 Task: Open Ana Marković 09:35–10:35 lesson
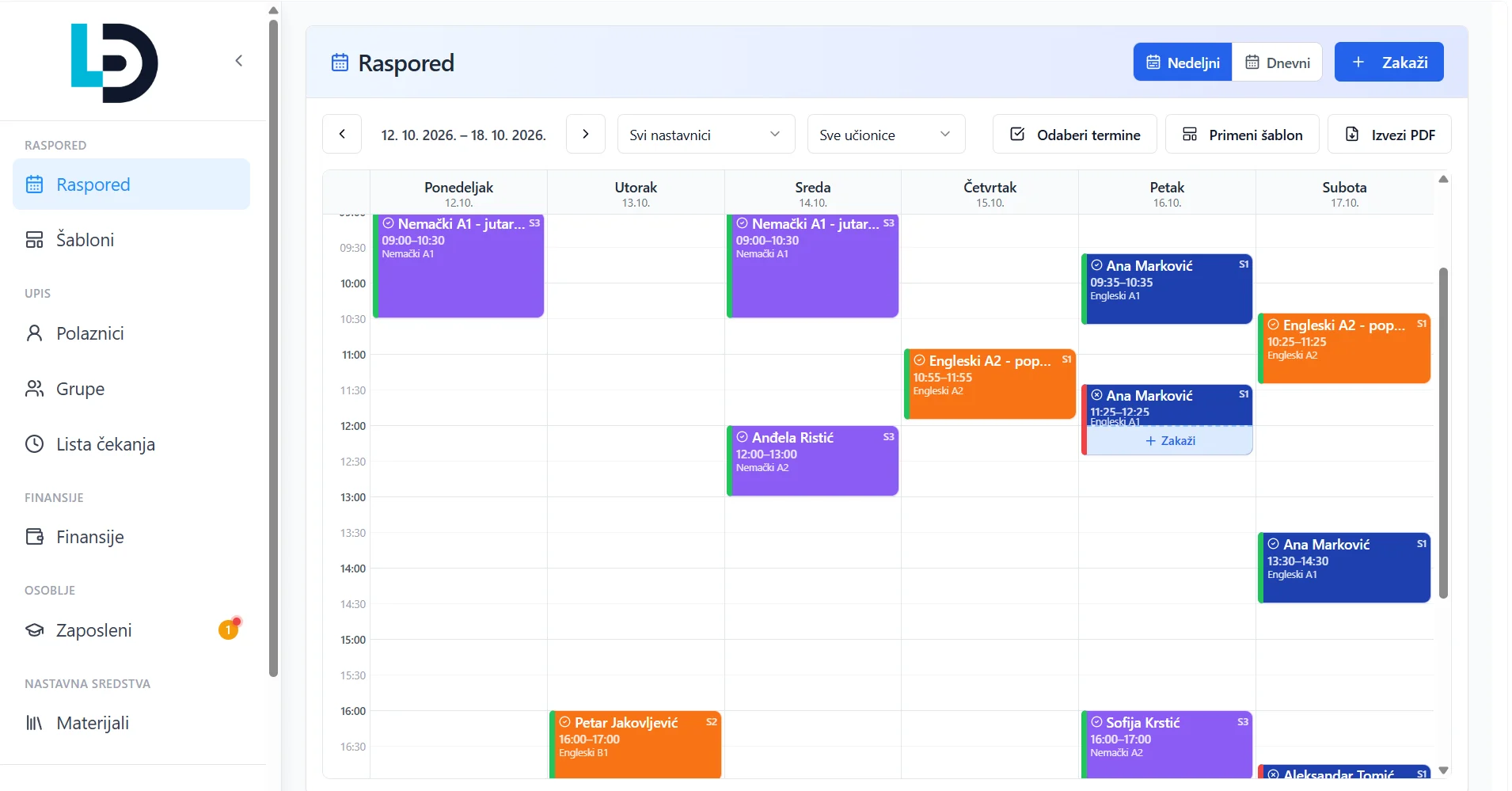(1167, 289)
